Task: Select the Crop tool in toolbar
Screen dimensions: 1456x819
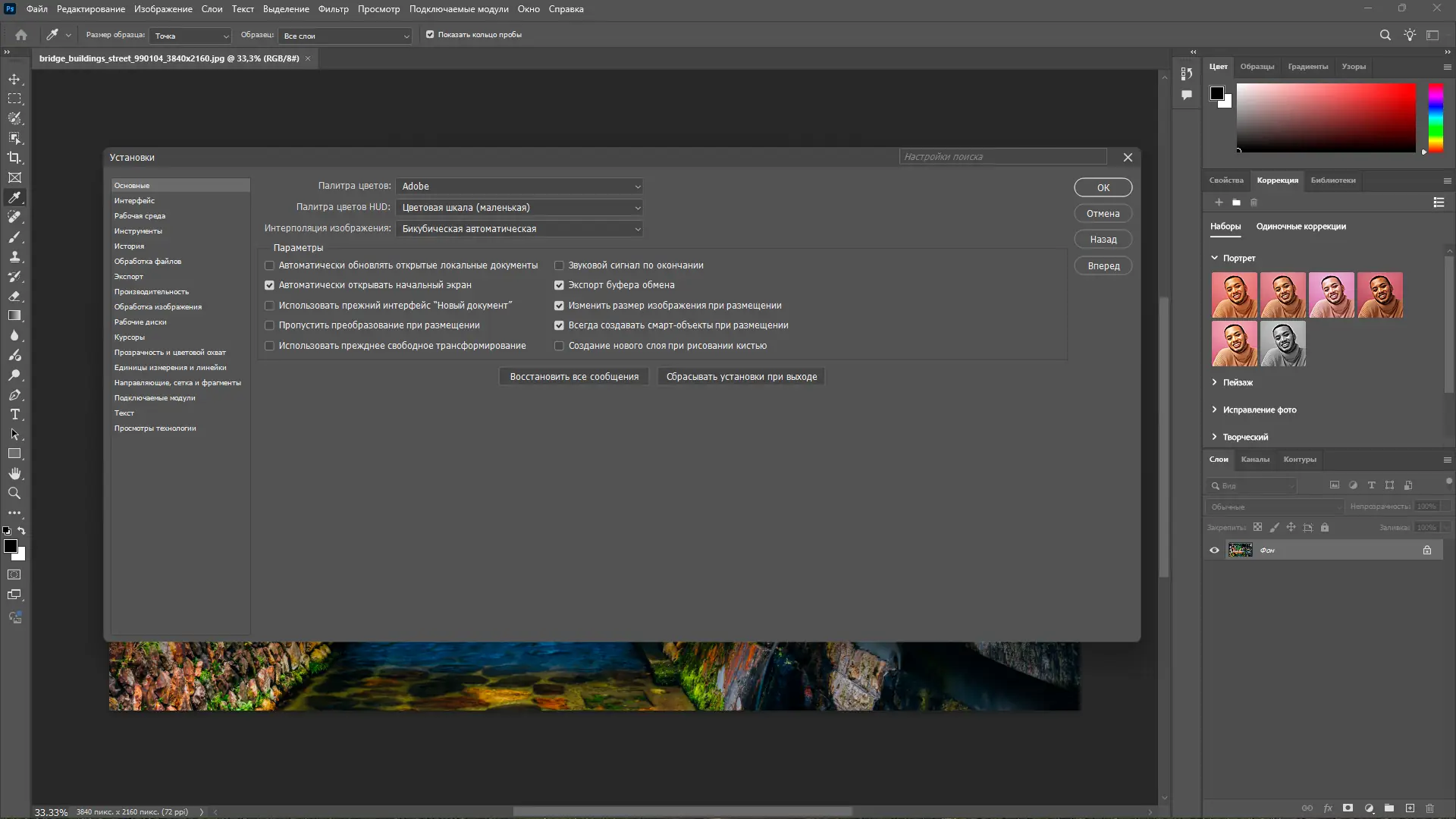Action: pyautogui.click(x=14, y=158)
